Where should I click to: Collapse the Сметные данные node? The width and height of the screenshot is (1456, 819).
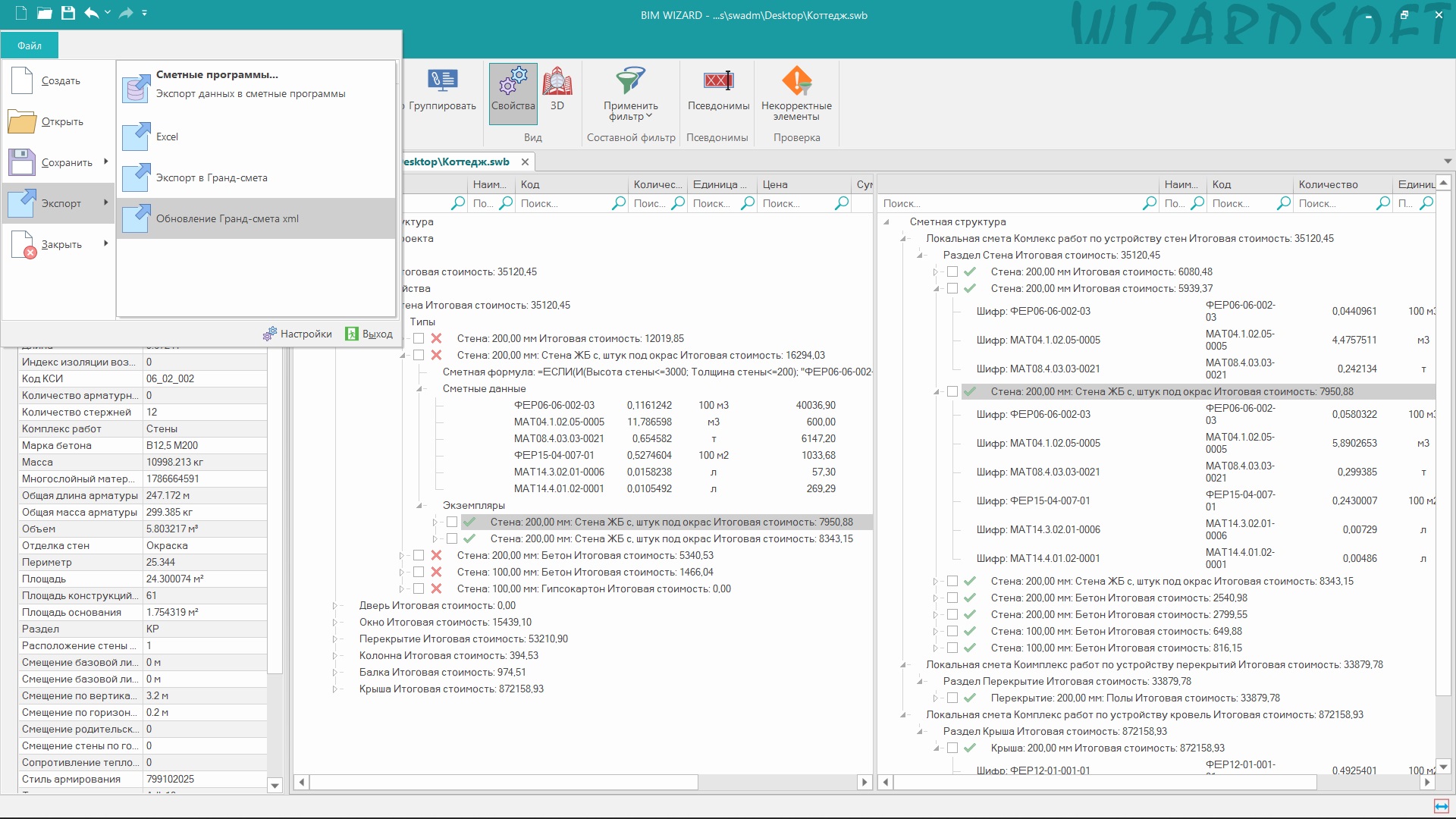419,388
